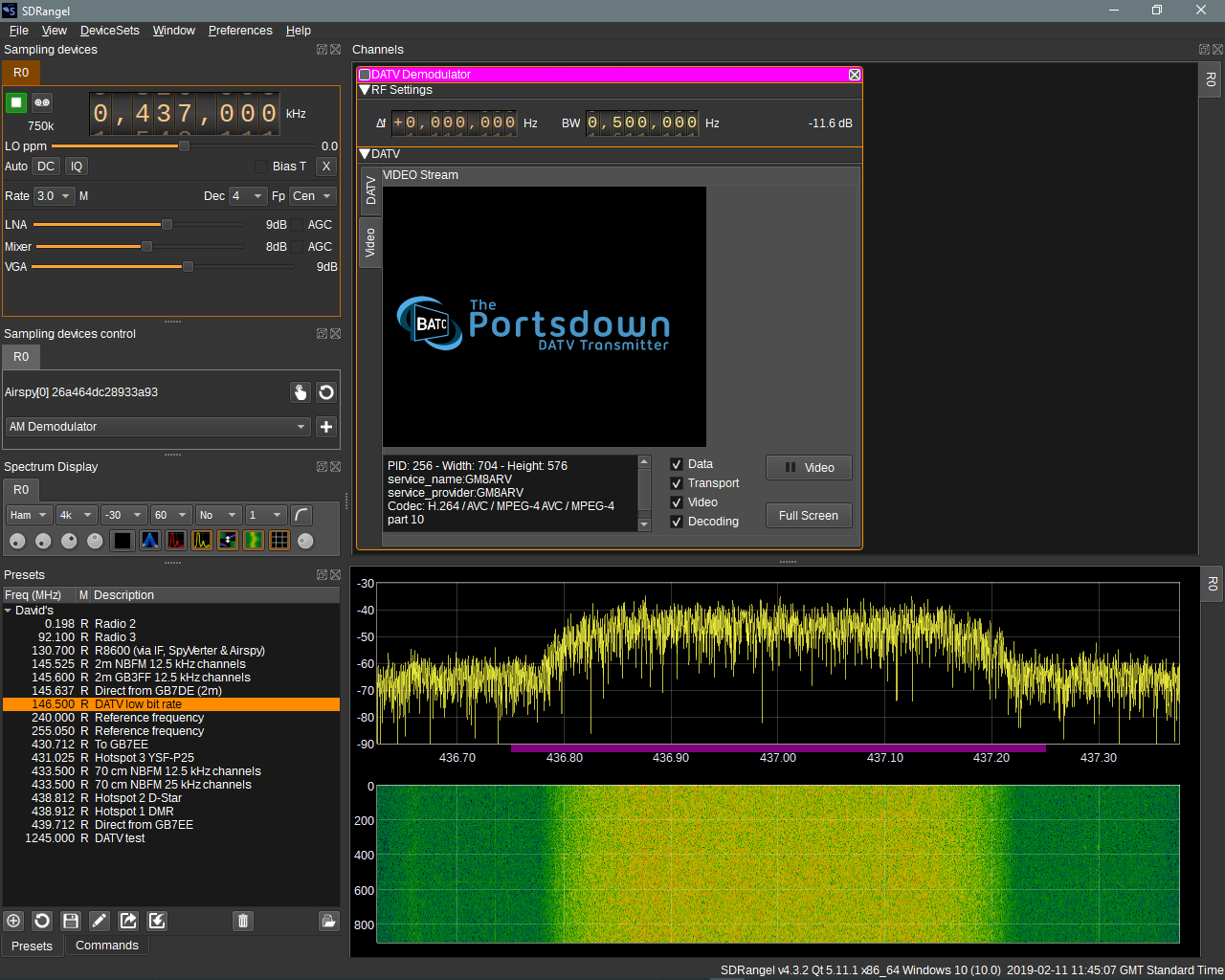Add new preset with plus circle icon
The width and height of the screenshot is (1225, 980).
pyautogui.click(x=13, y=921)
